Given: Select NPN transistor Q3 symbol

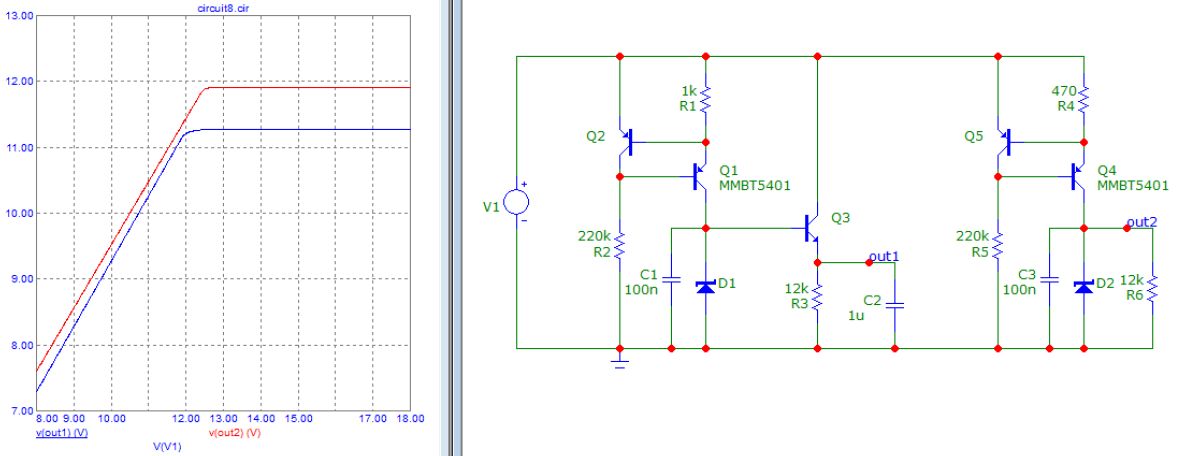Looking at the screenshot, I should click(x=812, y=229).
